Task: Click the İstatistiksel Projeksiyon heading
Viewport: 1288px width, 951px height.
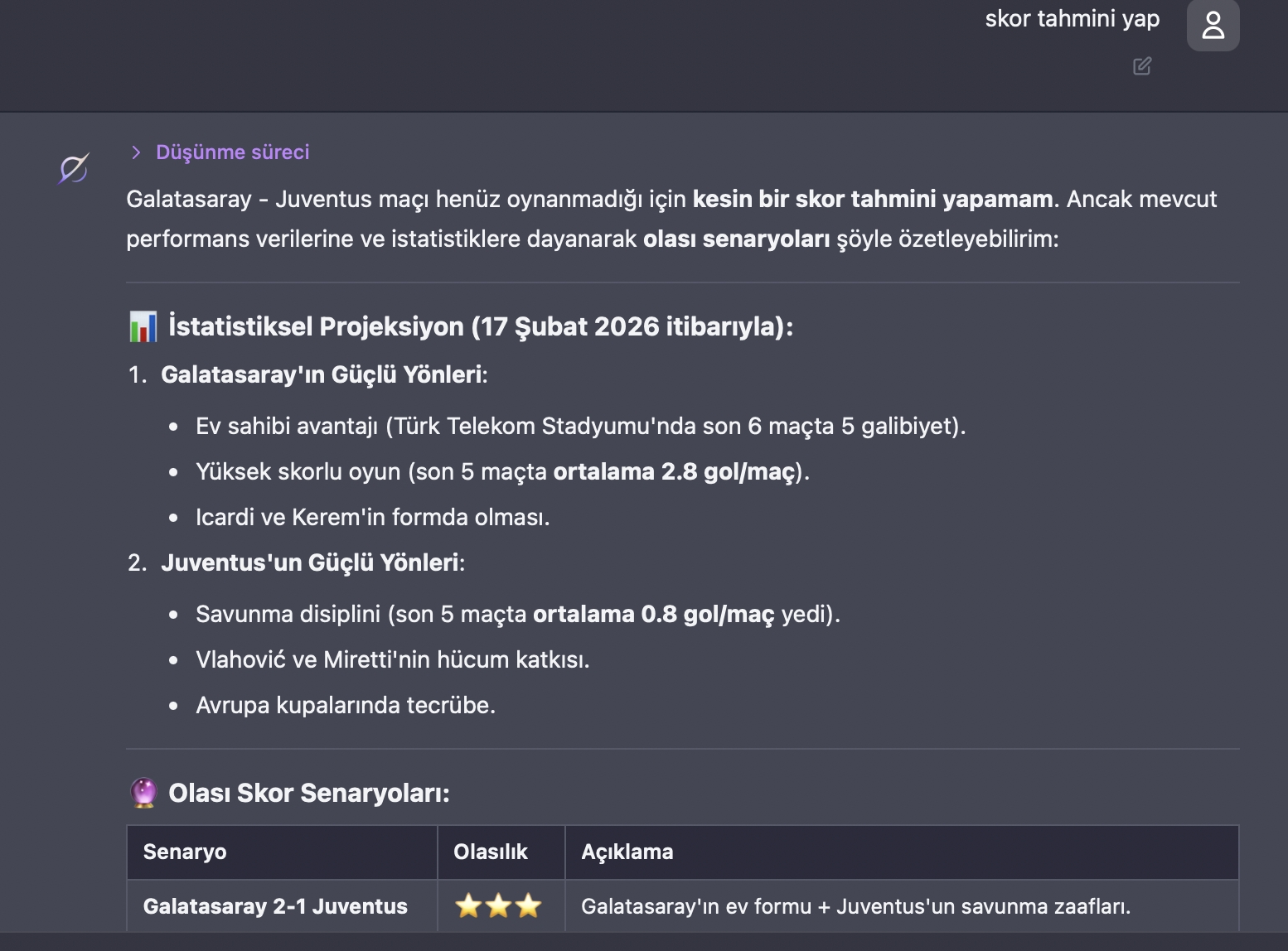Action: (481, 326)
